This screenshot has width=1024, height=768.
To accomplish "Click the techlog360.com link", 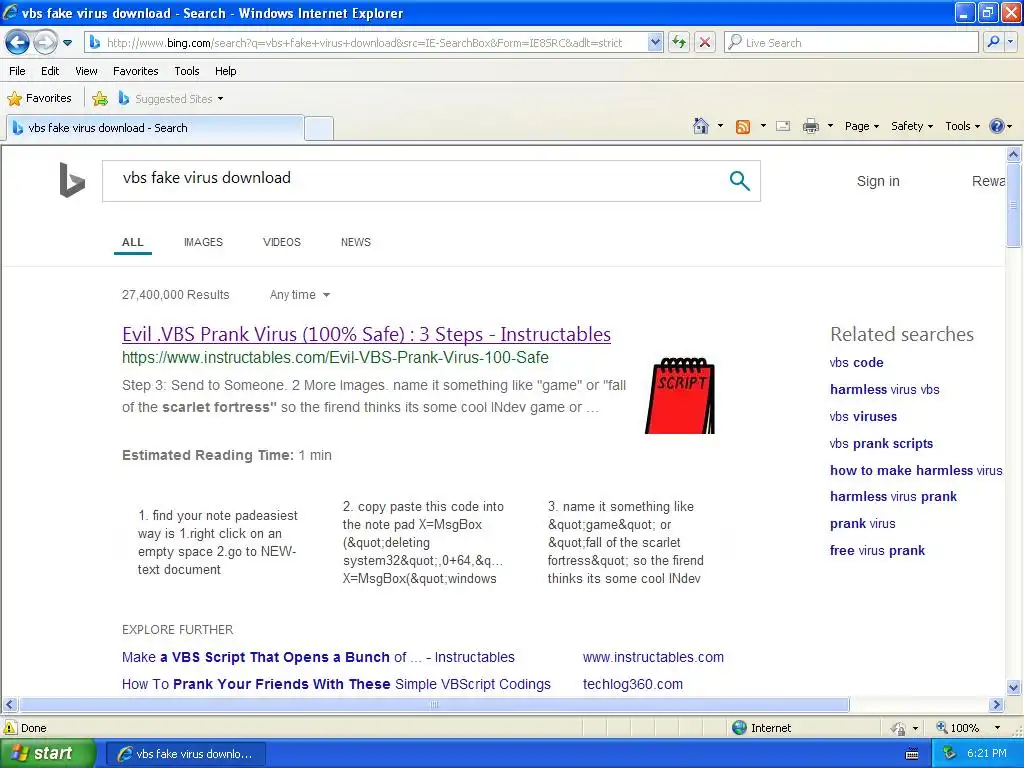I will pos(633,684).
